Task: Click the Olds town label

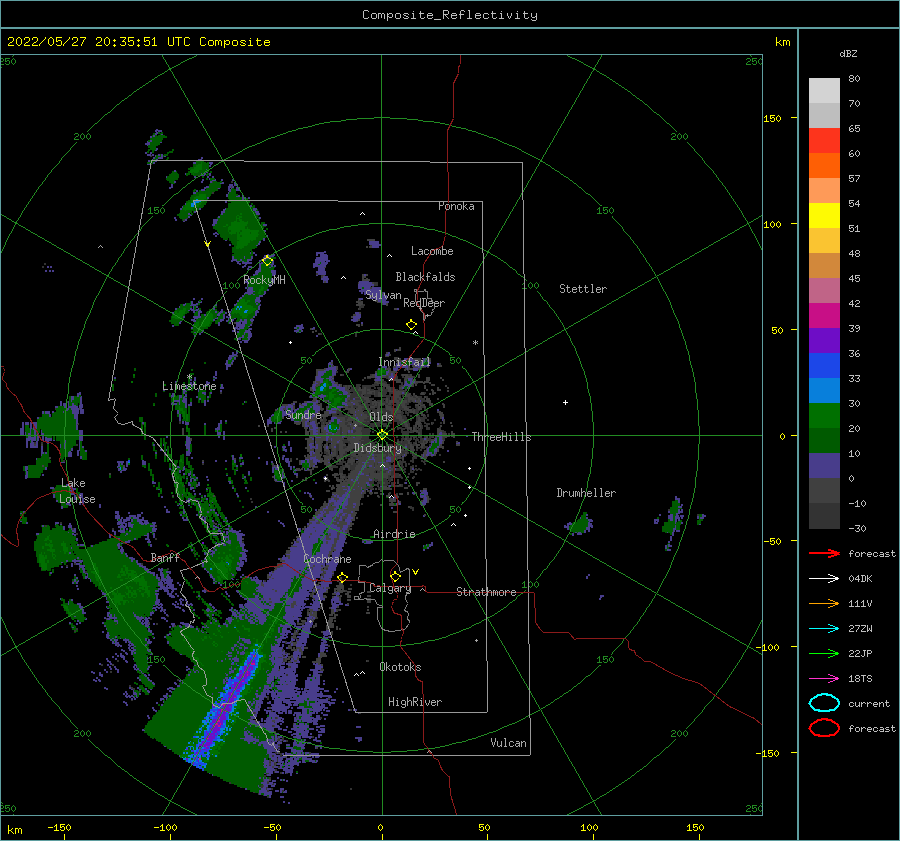Action: click(x=381, y=417)
